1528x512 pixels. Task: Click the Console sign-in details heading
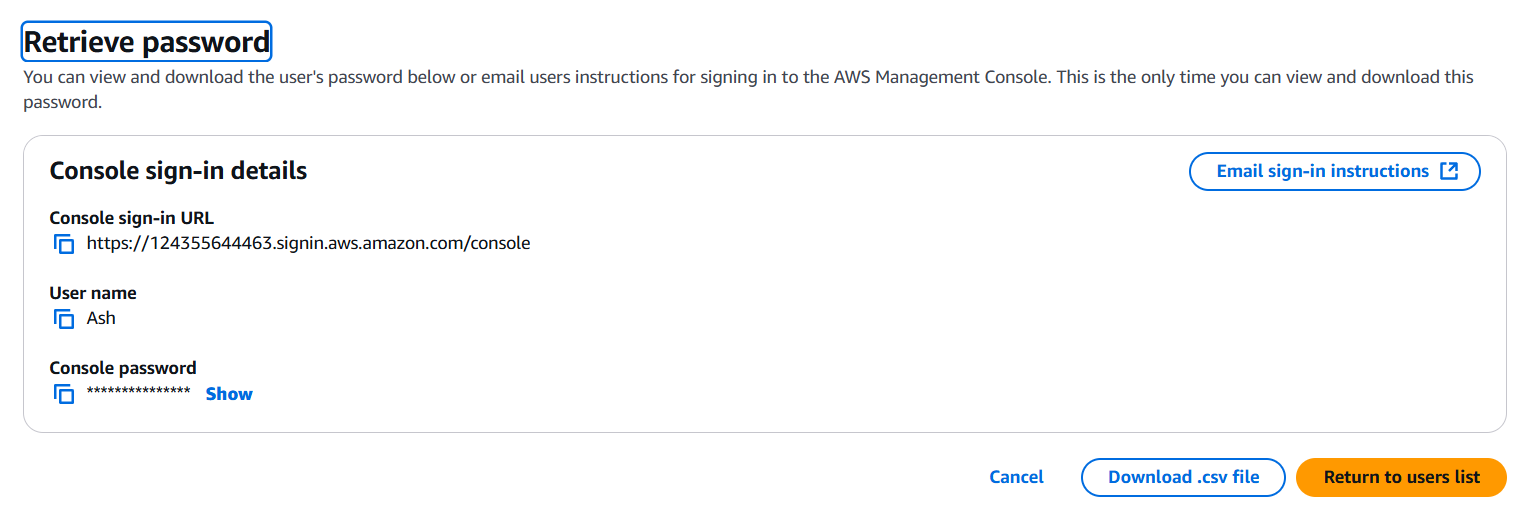click(178, 171)
